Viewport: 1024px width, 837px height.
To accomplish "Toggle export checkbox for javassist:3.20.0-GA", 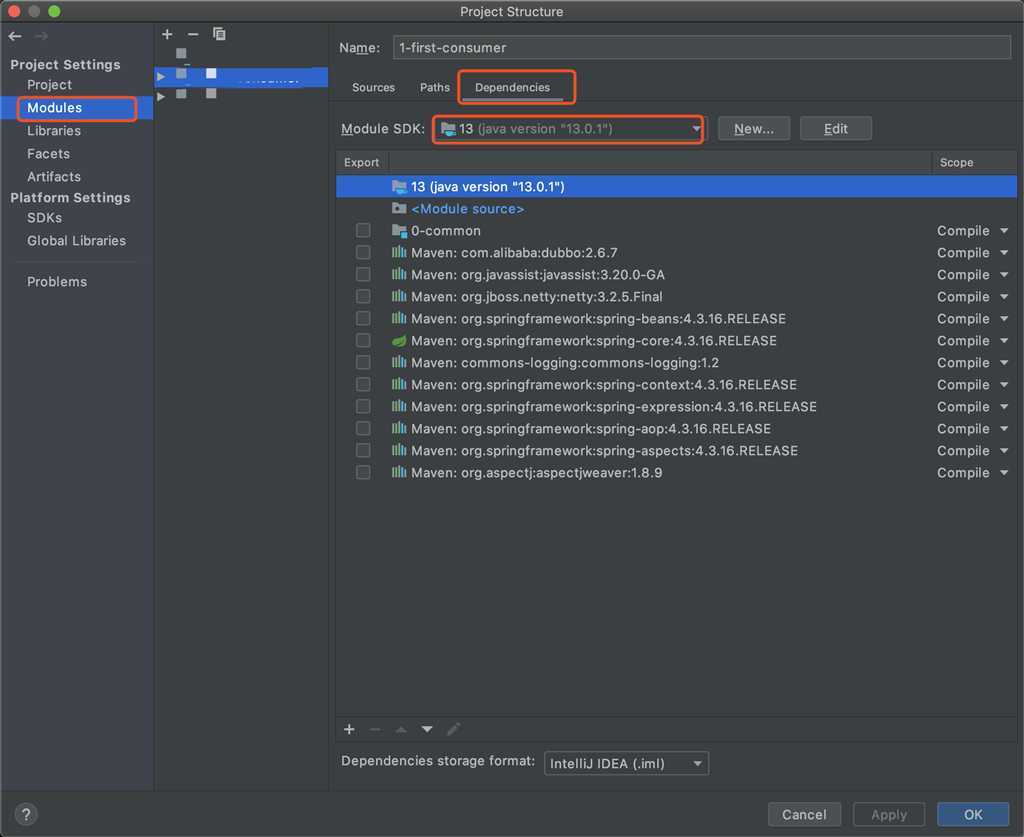I will click(x=363, y=274).
